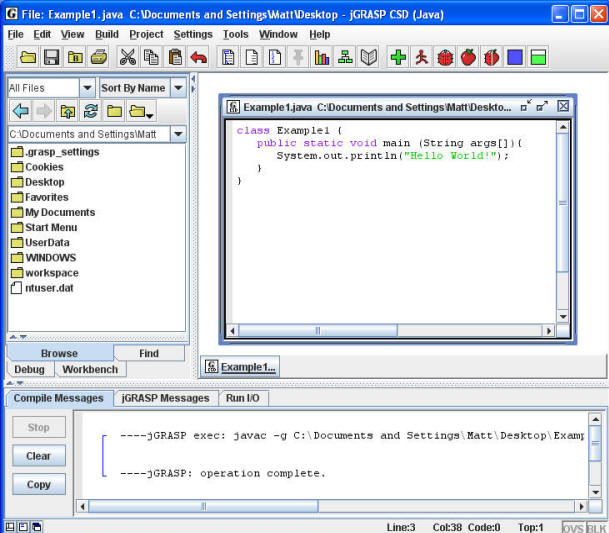Expand the directory path dropdown
This screenshot has width=609, height=533.
point(178,134)
